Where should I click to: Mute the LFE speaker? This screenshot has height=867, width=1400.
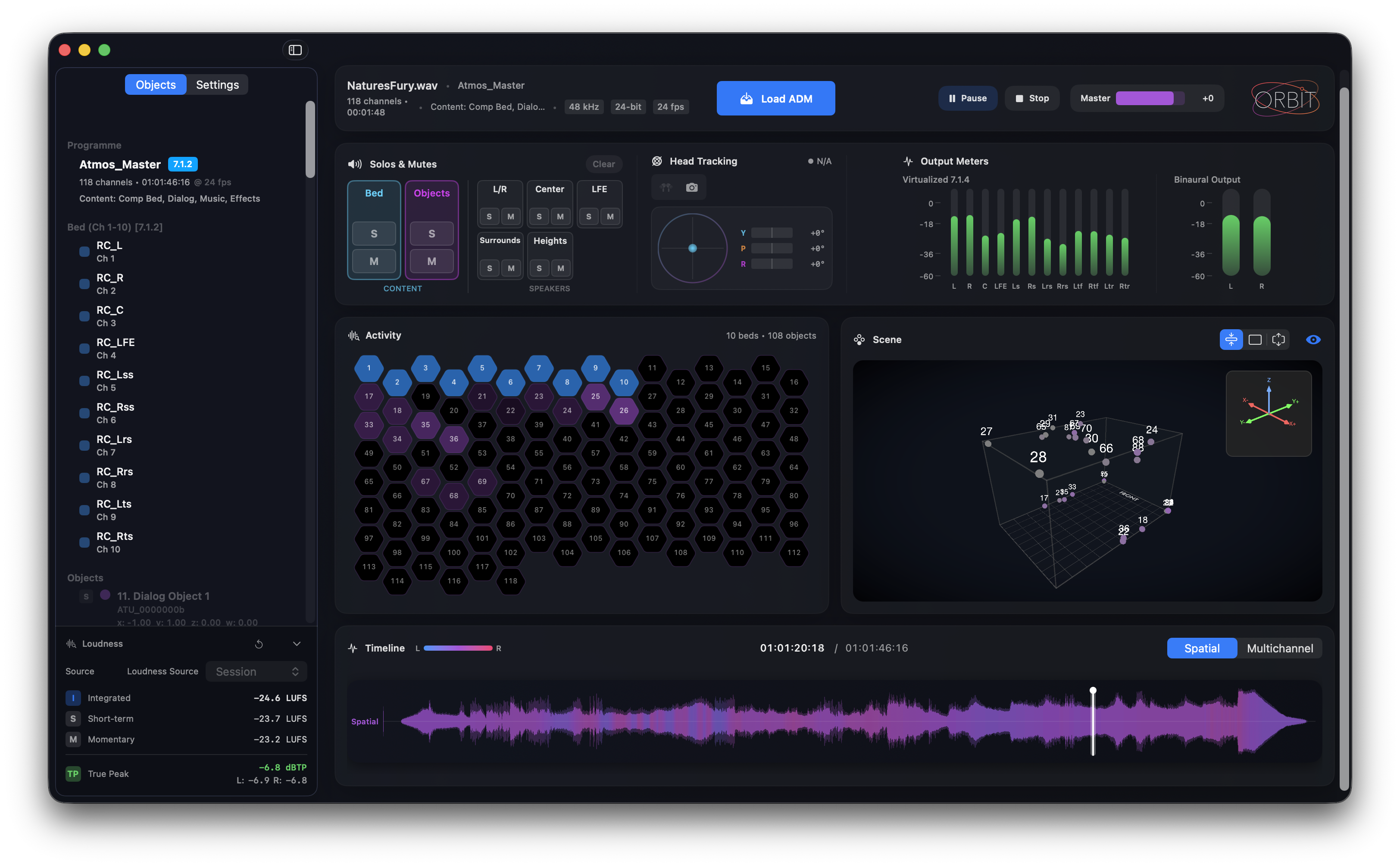[x=609, y=216]
